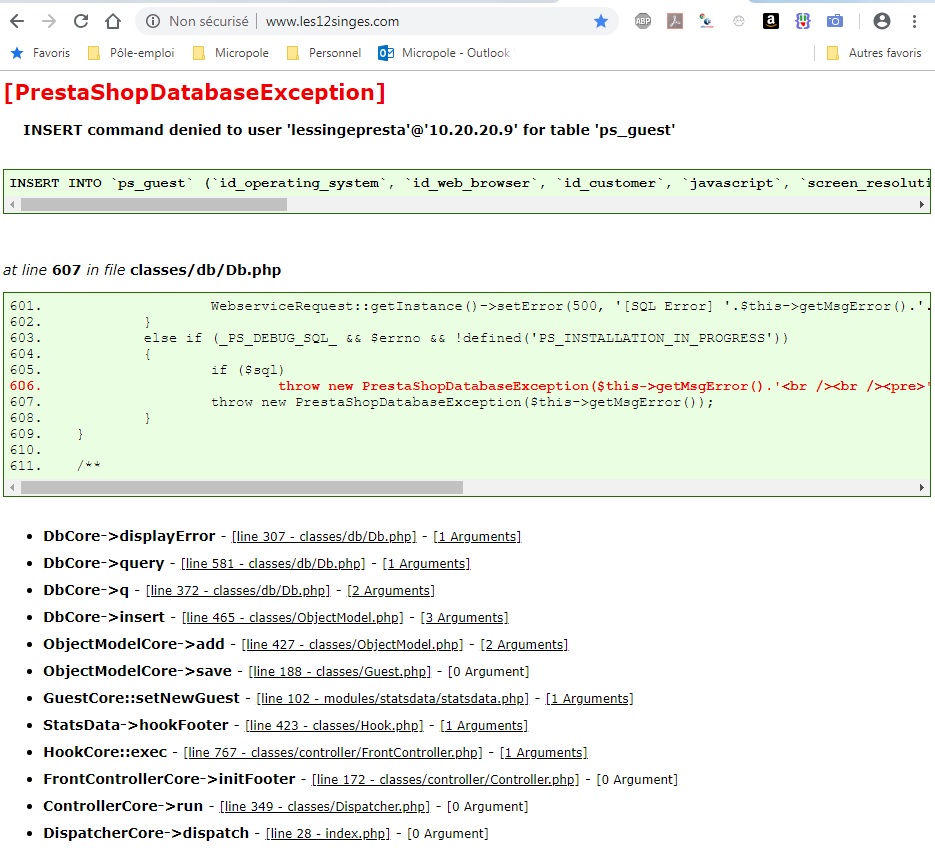Screen dimensions: 935x864
Task: Open the Amazon extension icon
Action: pyautogui.click(x=770, y=21)
